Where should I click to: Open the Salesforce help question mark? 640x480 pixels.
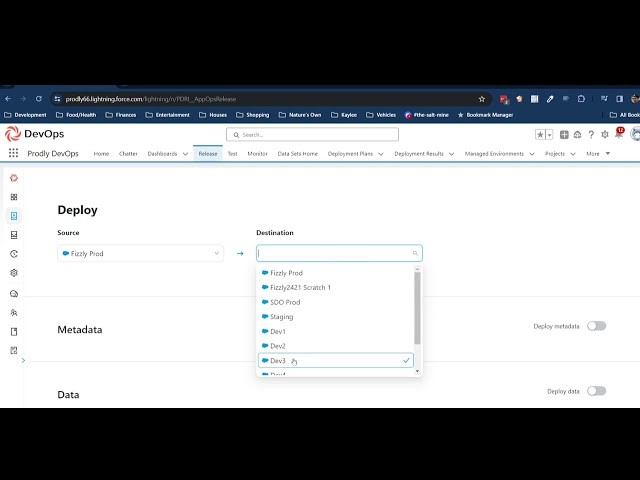pos(591,134)
